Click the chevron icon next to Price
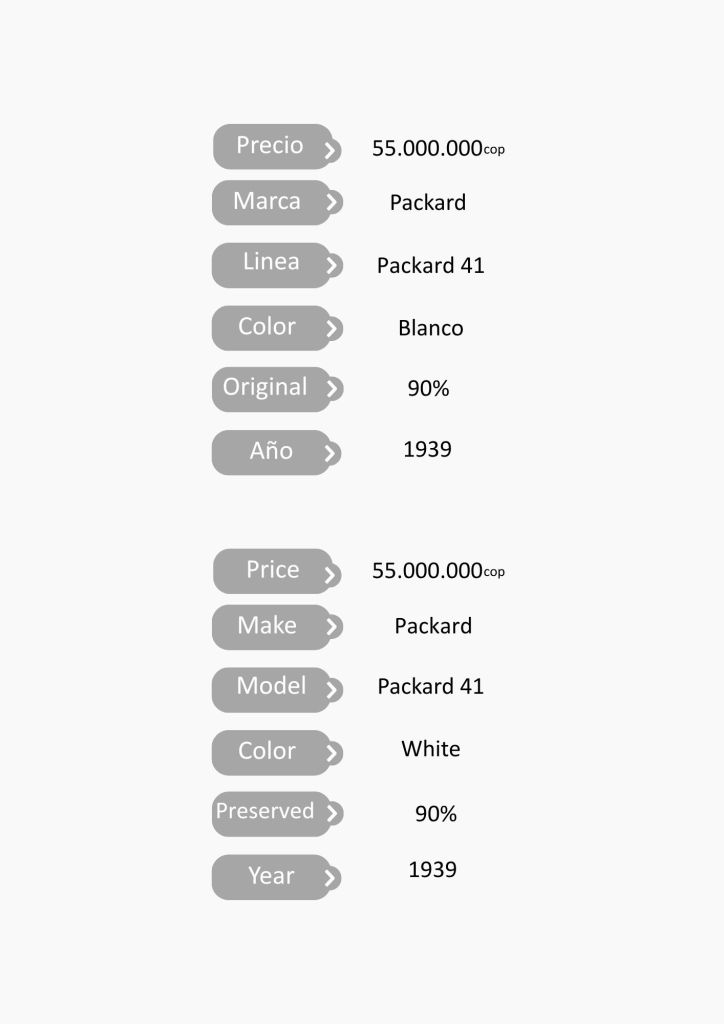This screenshot has width=724, height=1024. [x=331, y=576]
